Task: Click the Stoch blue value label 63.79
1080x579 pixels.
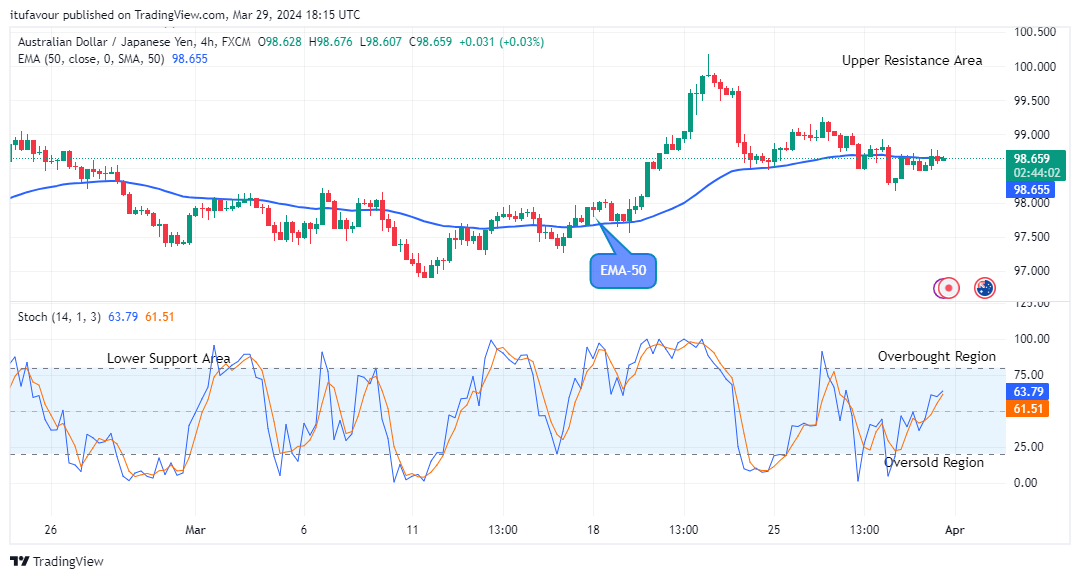Action: [x=1028, y=392]
